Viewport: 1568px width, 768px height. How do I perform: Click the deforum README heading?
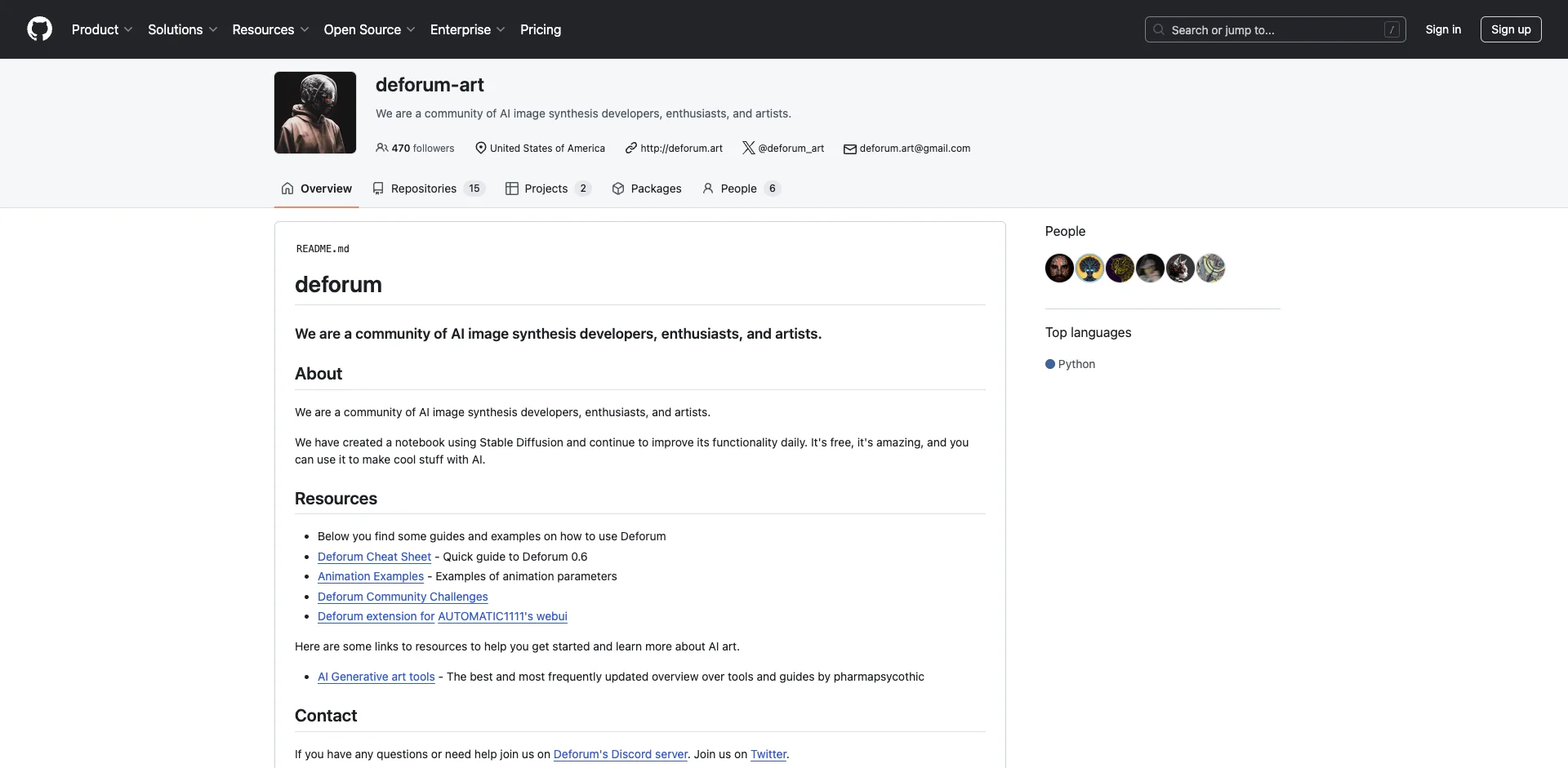click(x=338, y=285)
